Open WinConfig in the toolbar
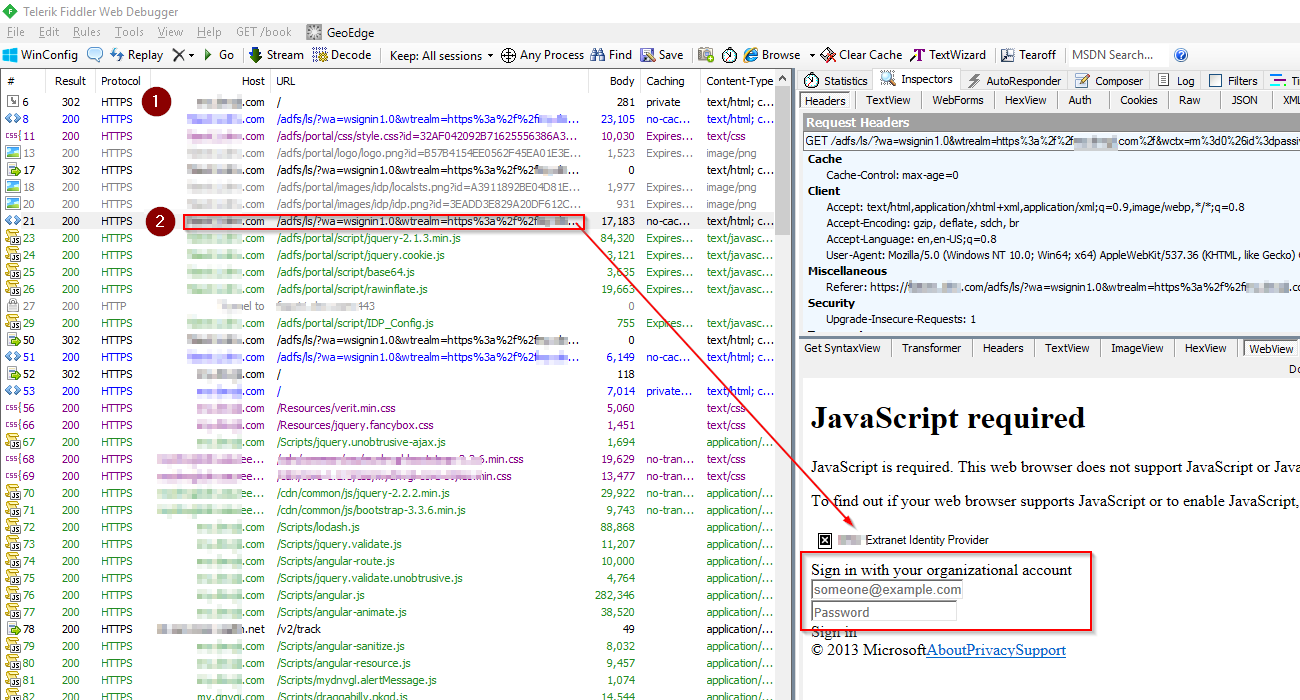The height and width of the screenshot is (700, 1300). coord(47,54)
